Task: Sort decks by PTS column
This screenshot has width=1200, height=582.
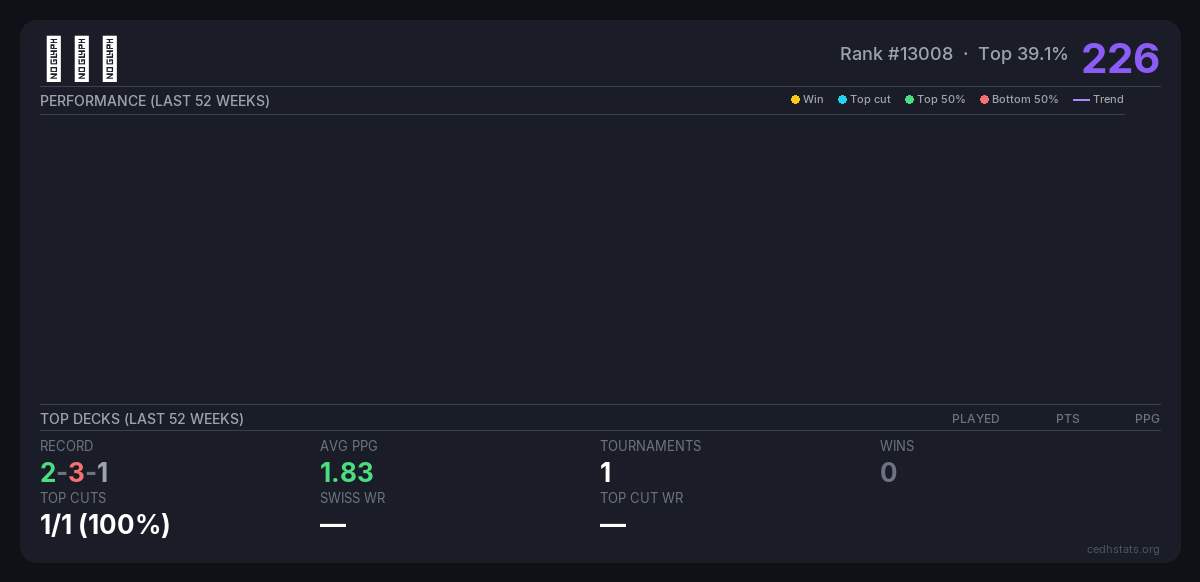Action: [x=1067, y=419]
